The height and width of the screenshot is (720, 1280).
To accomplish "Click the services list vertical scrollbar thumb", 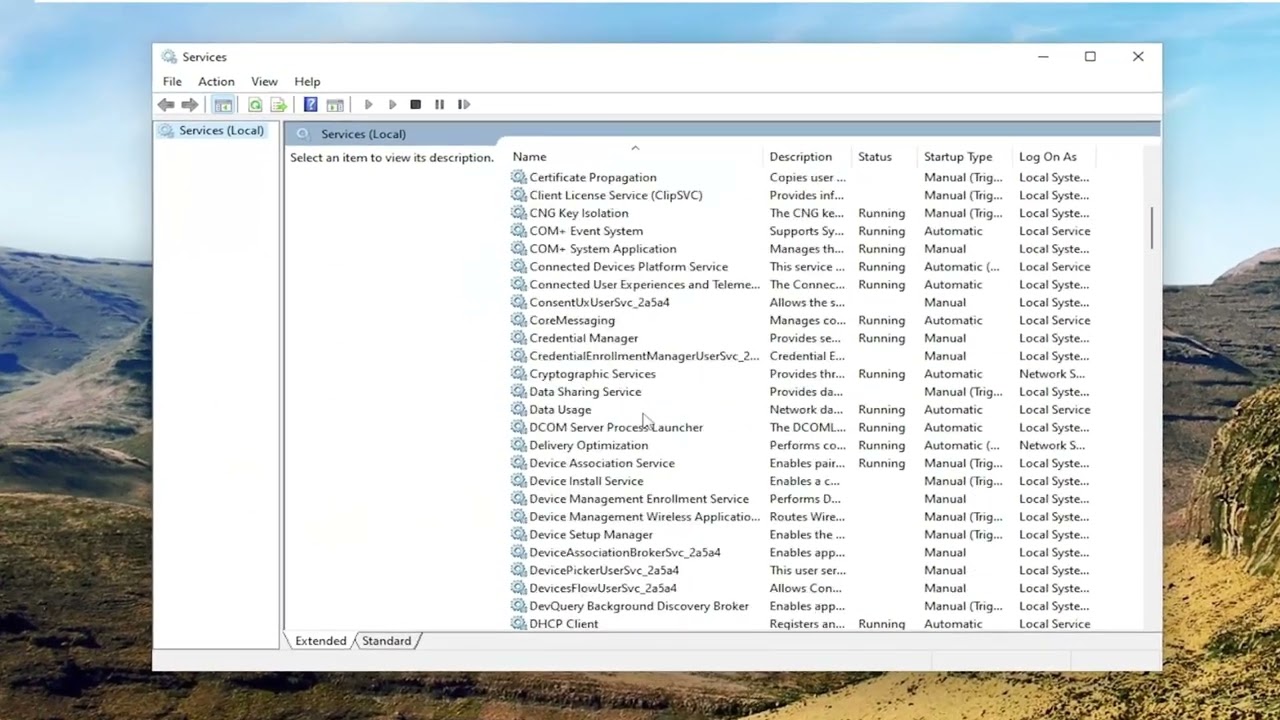I will coord(1152,228).
